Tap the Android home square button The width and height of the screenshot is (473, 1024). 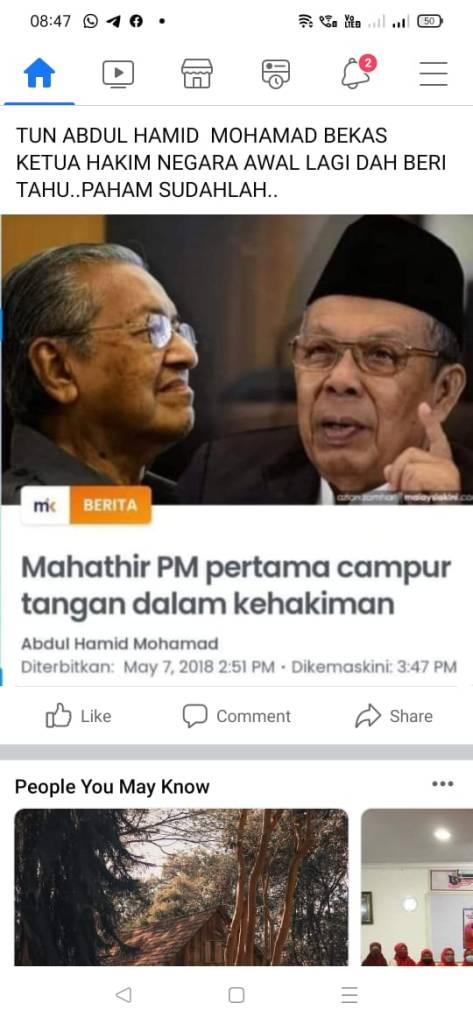[236, 995]
